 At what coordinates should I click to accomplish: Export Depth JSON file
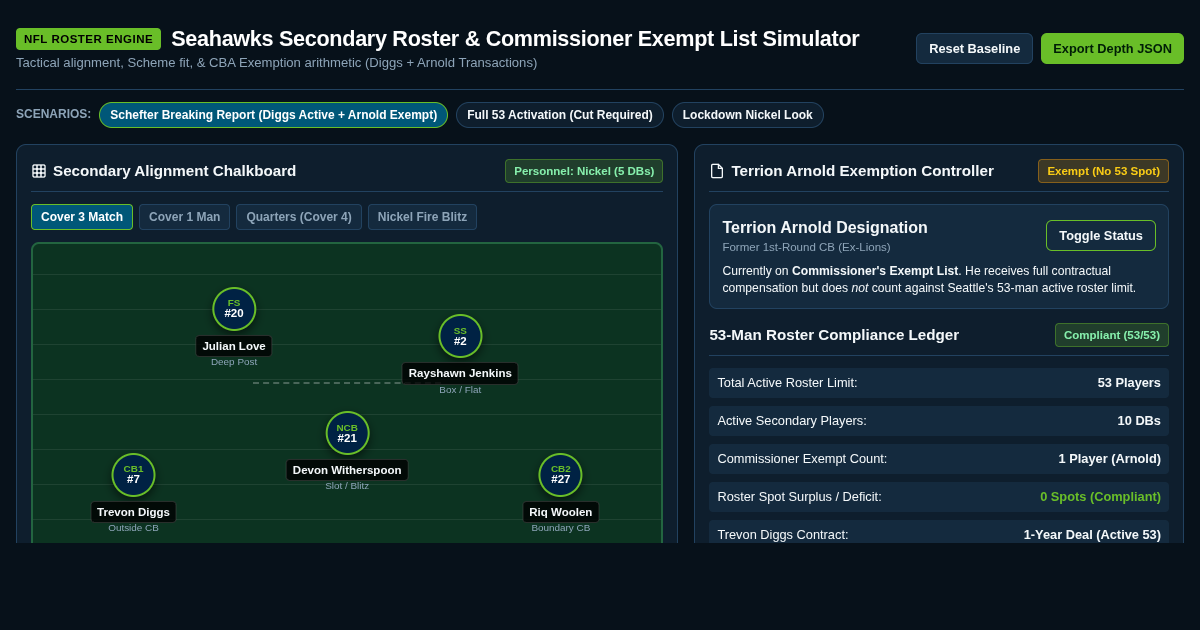click(x=1112, y=48)
